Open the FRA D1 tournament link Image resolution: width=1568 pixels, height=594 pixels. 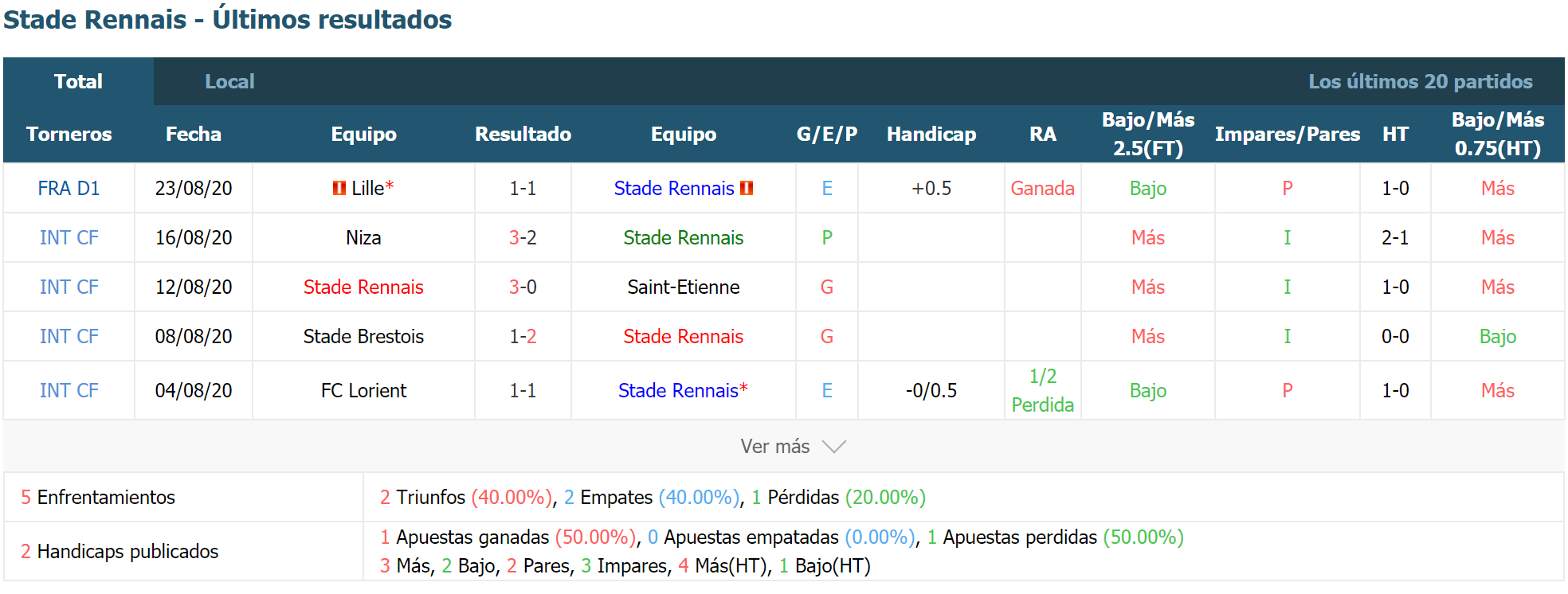69,189
